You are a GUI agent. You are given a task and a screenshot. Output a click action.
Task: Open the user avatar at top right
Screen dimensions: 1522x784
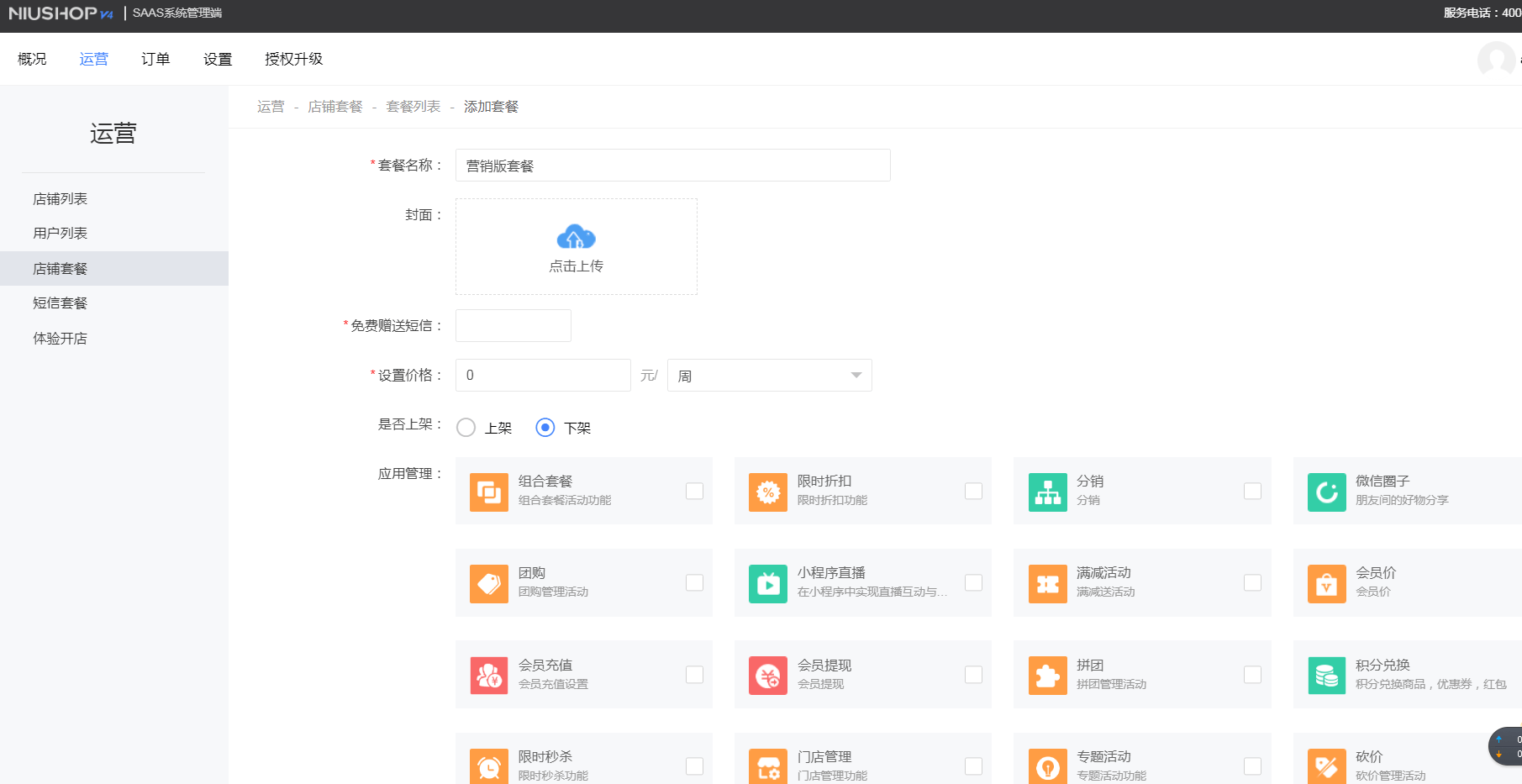coord(1497,59)
